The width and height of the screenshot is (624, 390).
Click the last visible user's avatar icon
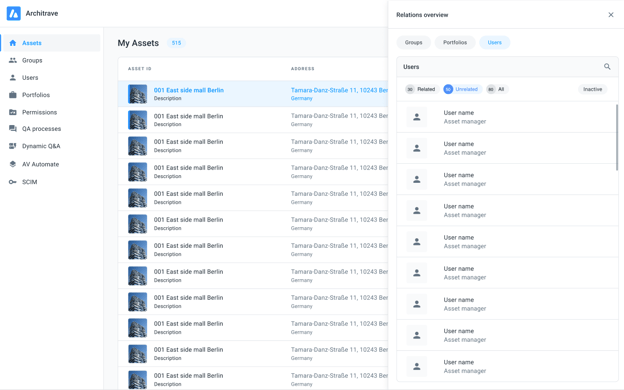[417, 367]
